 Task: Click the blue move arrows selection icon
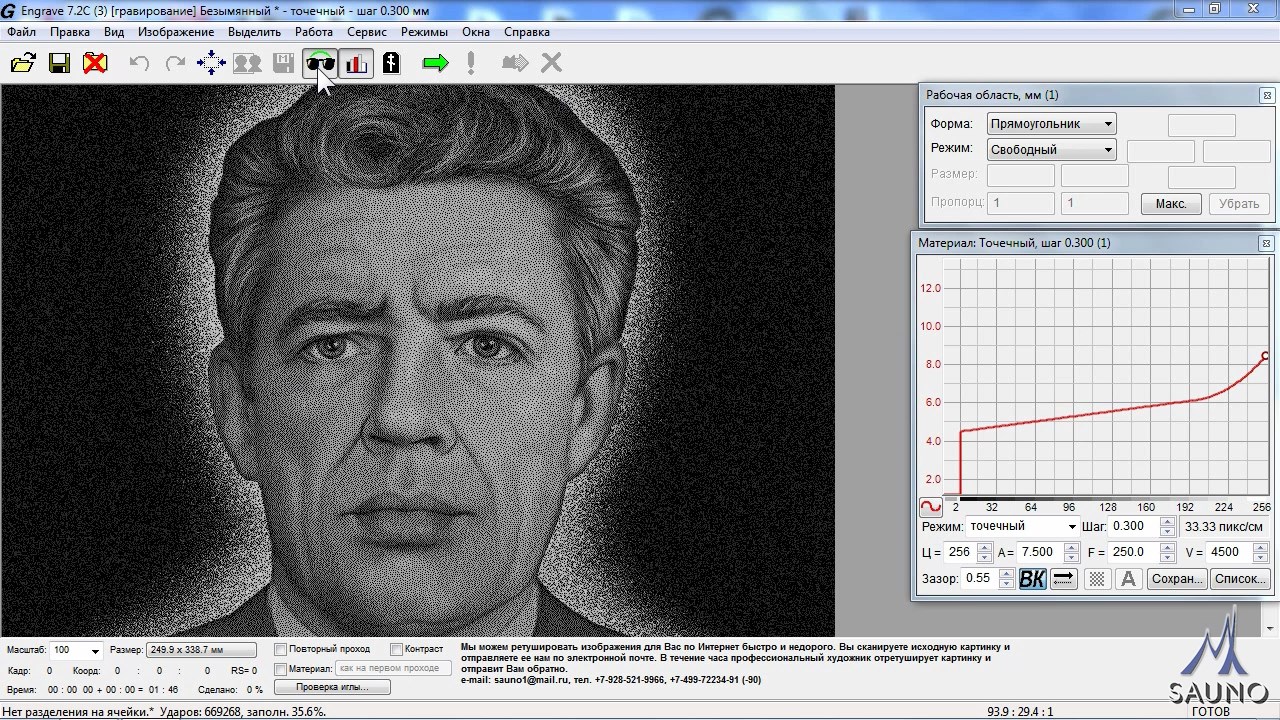(211, 64)
